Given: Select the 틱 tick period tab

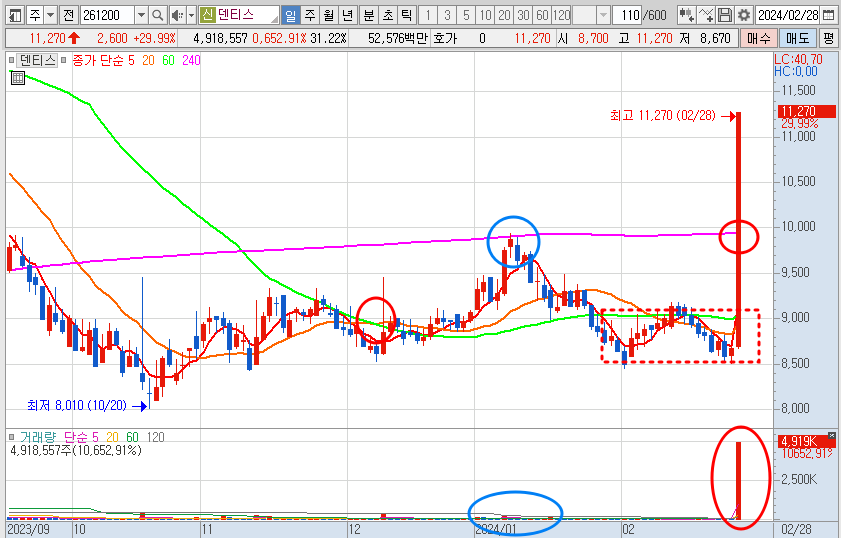Looking at the screenshot, I should pos(407,15).
